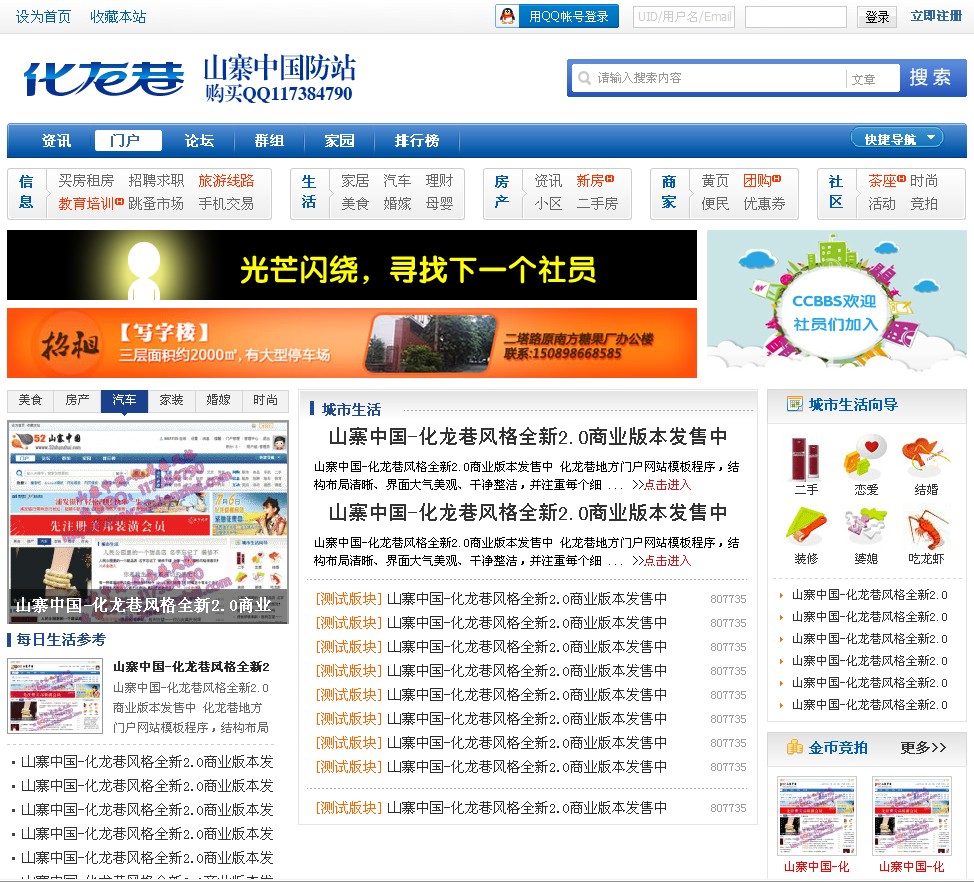Image resolution: width=974 pixels, height=882 pixels.
Task: Open 手机交易 category link
Action: coord(227,204)
